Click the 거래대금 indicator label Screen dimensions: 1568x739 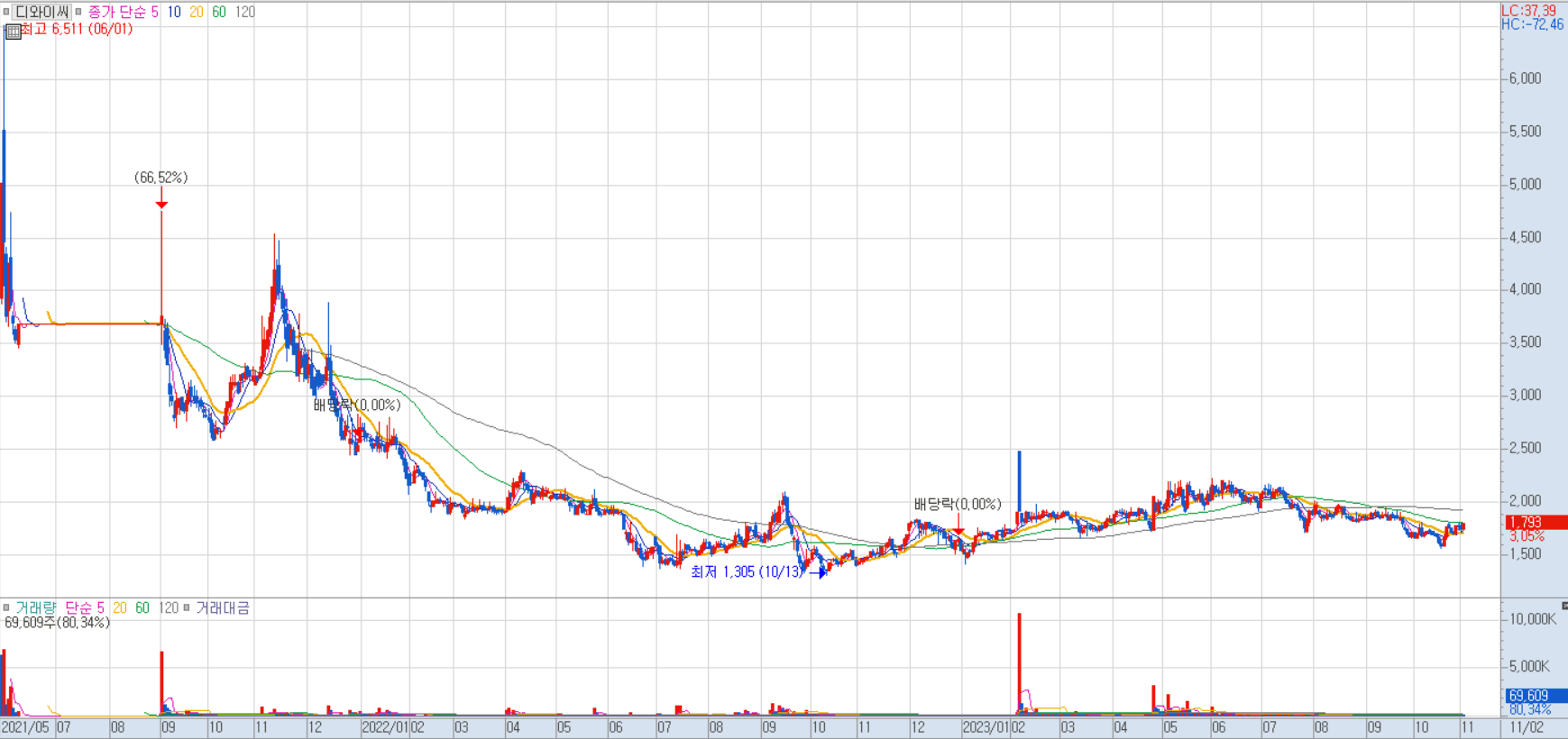click(x=223, y=608)
